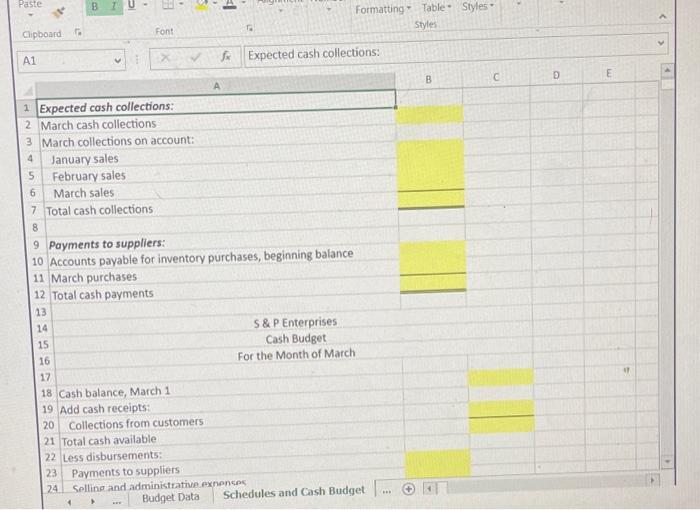Open Format as Table dropdown
The width and height of the screenshot is (700, 510).
tap(437, 8)
